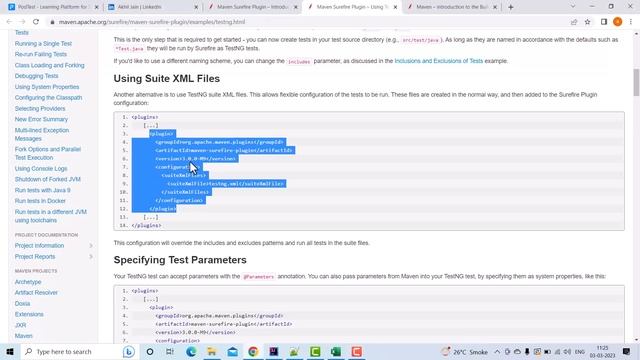Screen dimensions: 640x360
Task: Open Chrome side panel icon
Action: pyautogui.click(x=604, y=22)
